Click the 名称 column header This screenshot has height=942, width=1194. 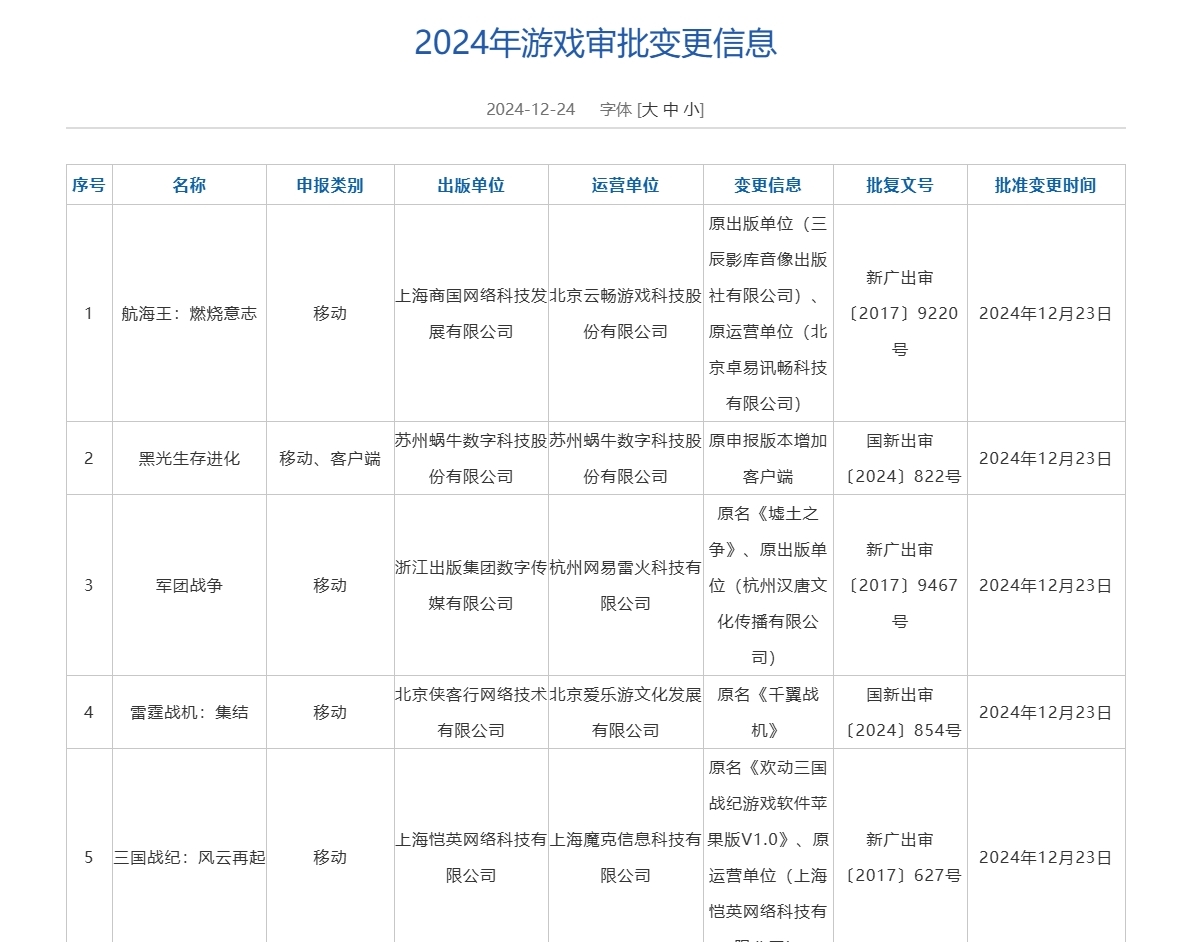pos(190,185)
